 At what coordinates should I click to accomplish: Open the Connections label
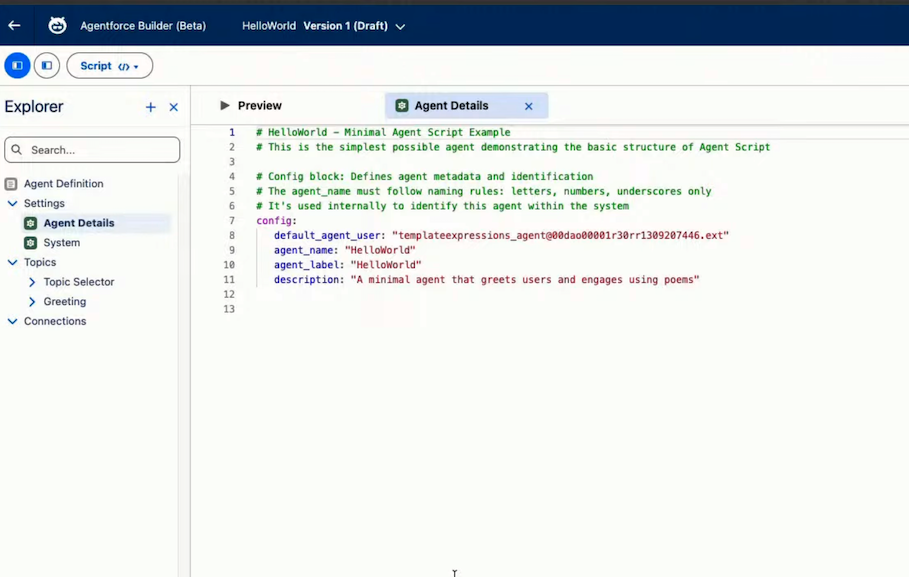pos(55,321)
